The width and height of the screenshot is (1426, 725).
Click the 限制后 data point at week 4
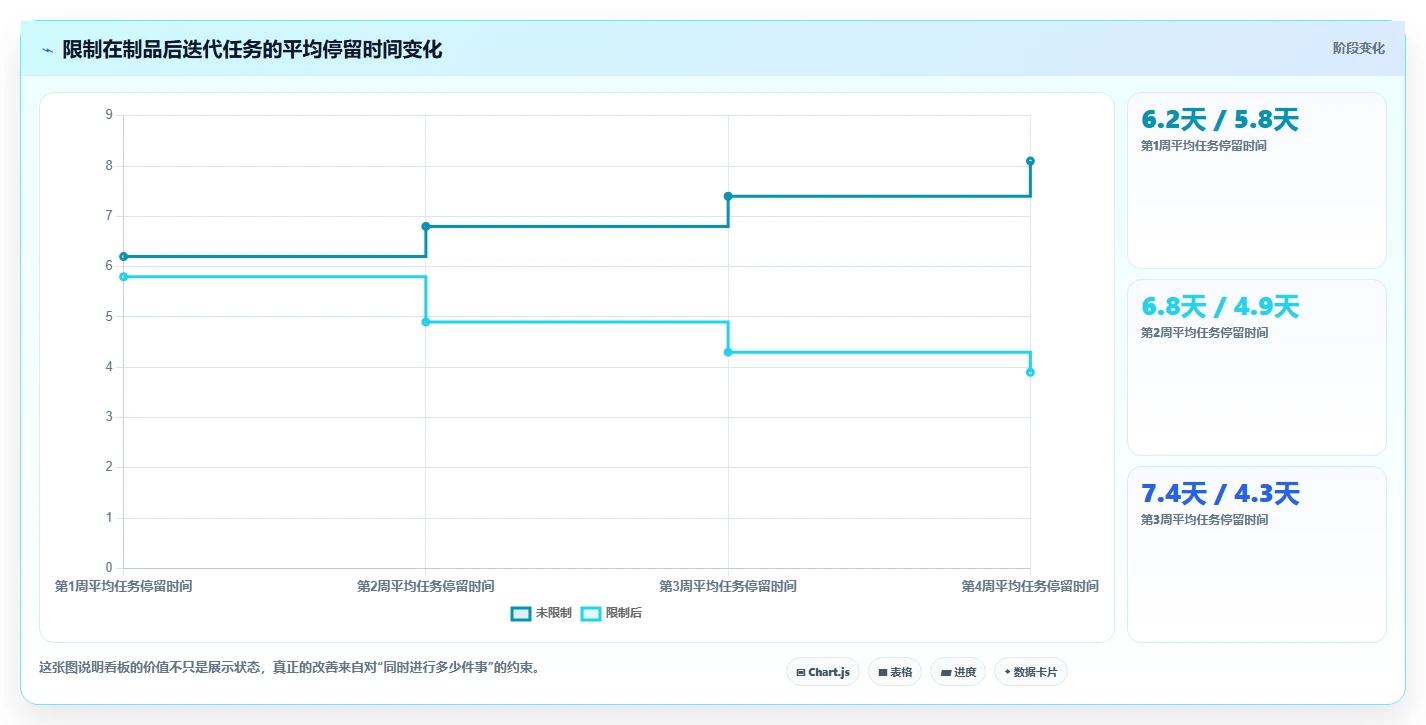tap(1030, 372)
